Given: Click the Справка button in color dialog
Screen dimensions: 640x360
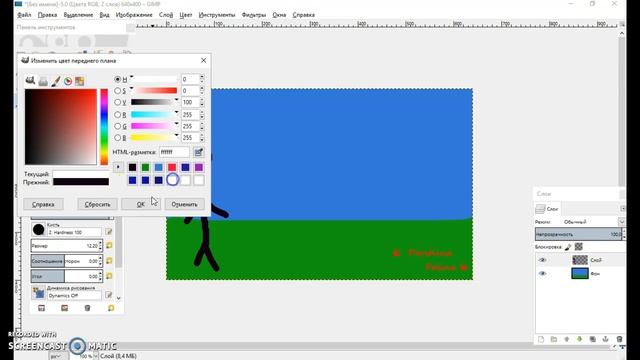Looking at the screenshot, I should (x=43, y=204).
